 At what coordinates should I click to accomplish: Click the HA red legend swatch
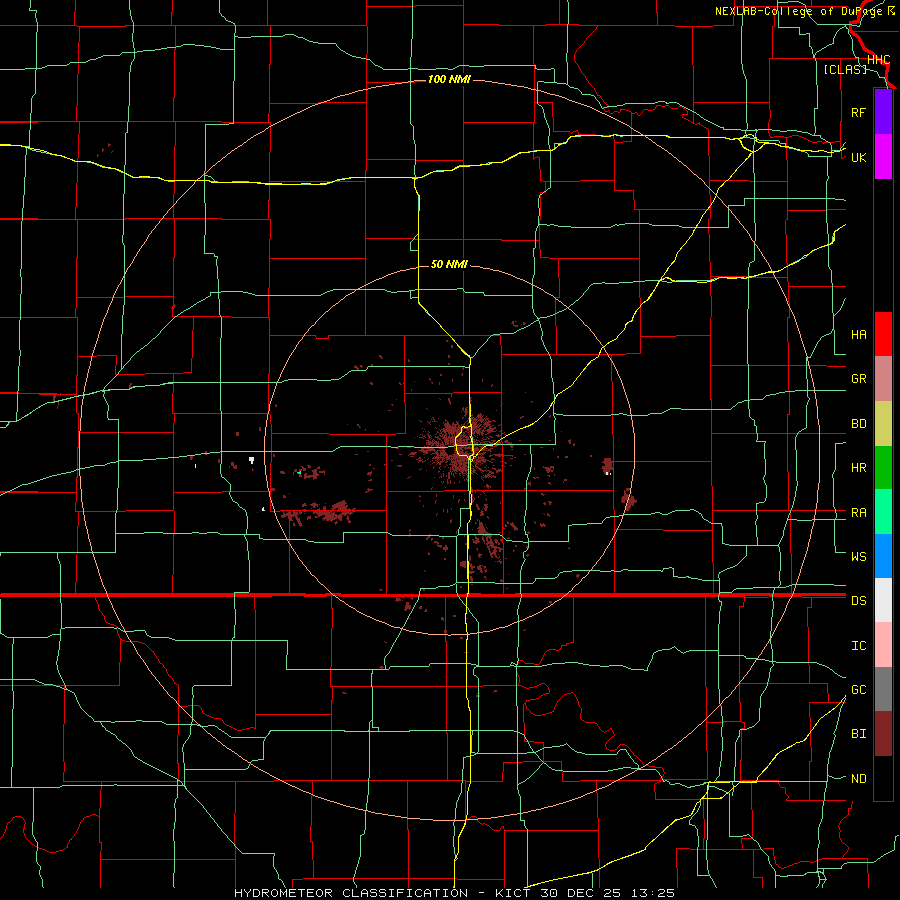[x=883, y=334]
